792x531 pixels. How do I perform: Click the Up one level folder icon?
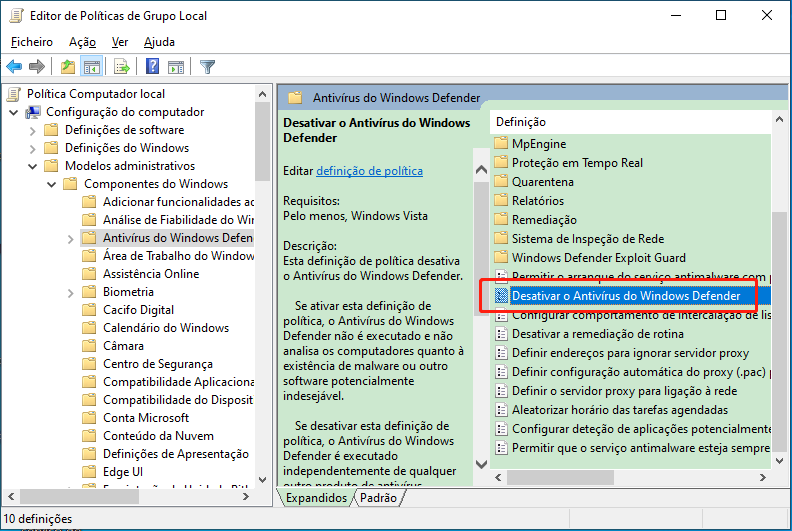(68, 66)
